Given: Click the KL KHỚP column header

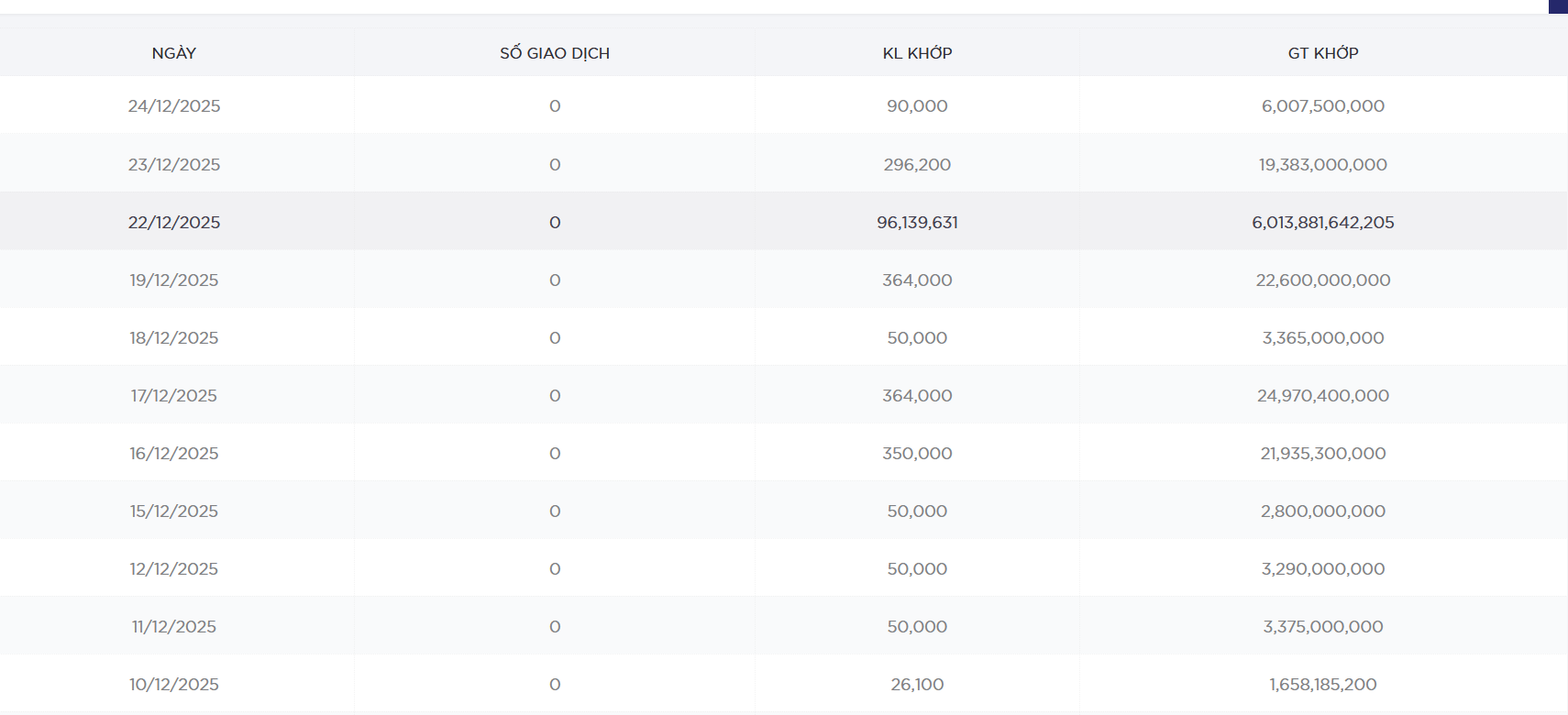Looking at the screenshot, I should 917,53.
